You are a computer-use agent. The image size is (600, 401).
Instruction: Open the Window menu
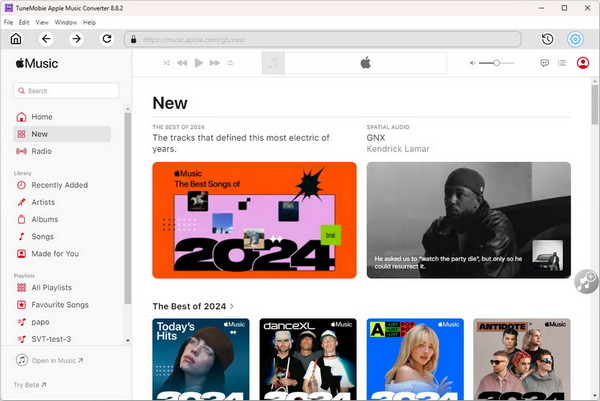[65, 23]
